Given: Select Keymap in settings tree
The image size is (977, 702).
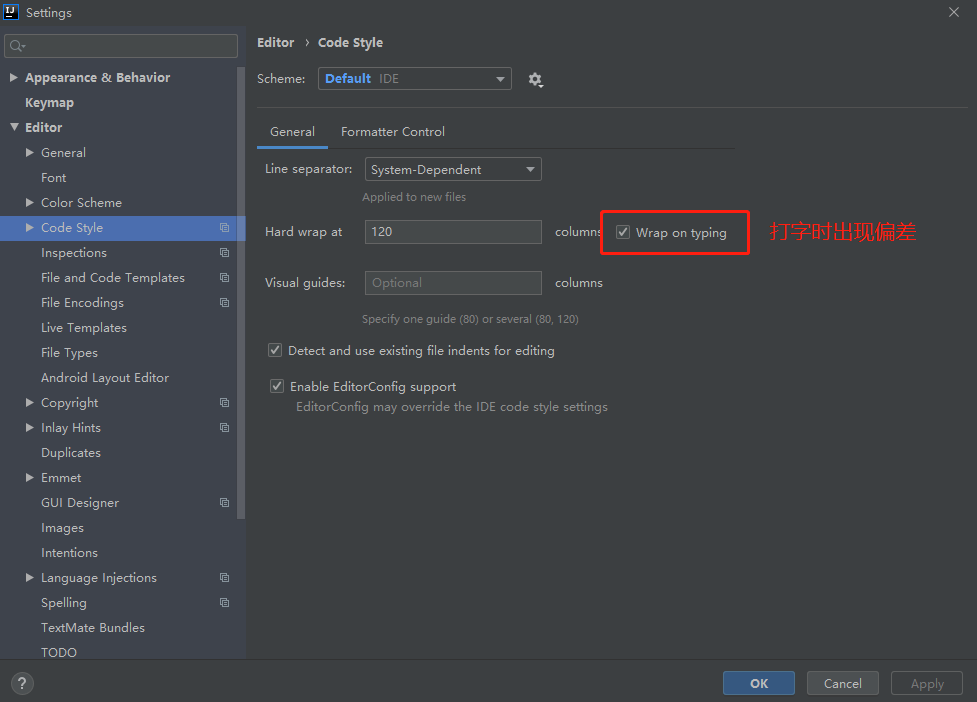Looking at the screenshot, I should pos(49,103).
